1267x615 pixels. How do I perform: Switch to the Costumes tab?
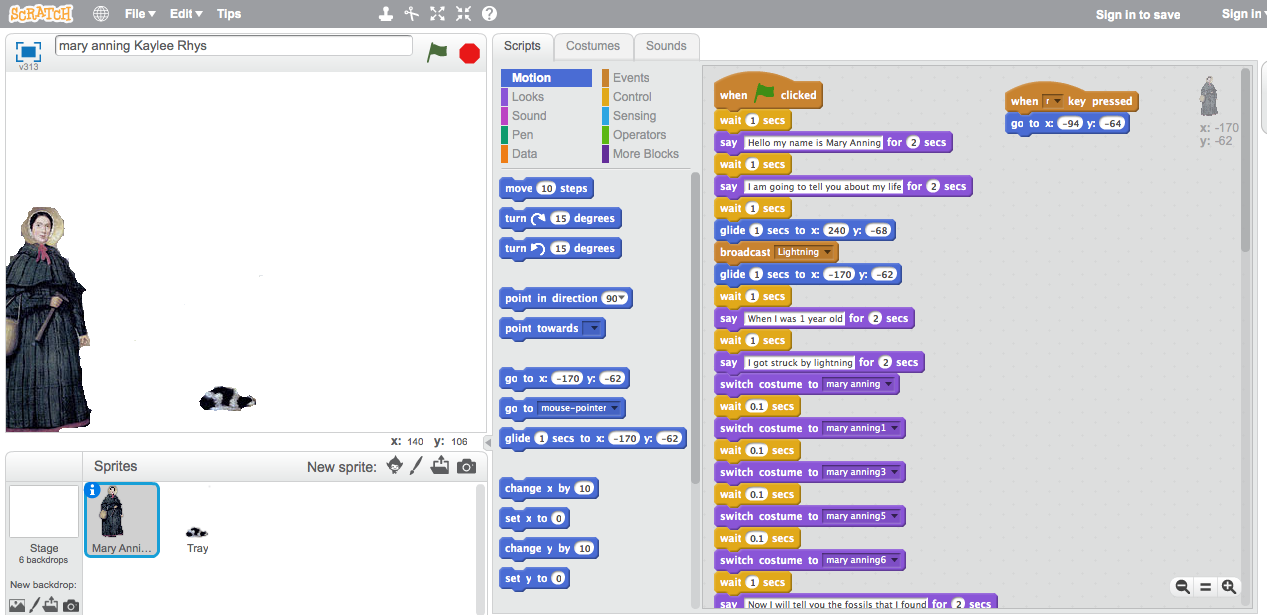click(593, 46)
